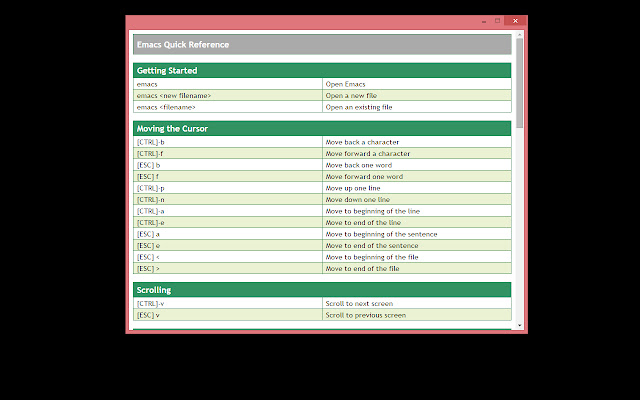
Task: Click 'Scroll to next screen' text
Action: point(359,304)
